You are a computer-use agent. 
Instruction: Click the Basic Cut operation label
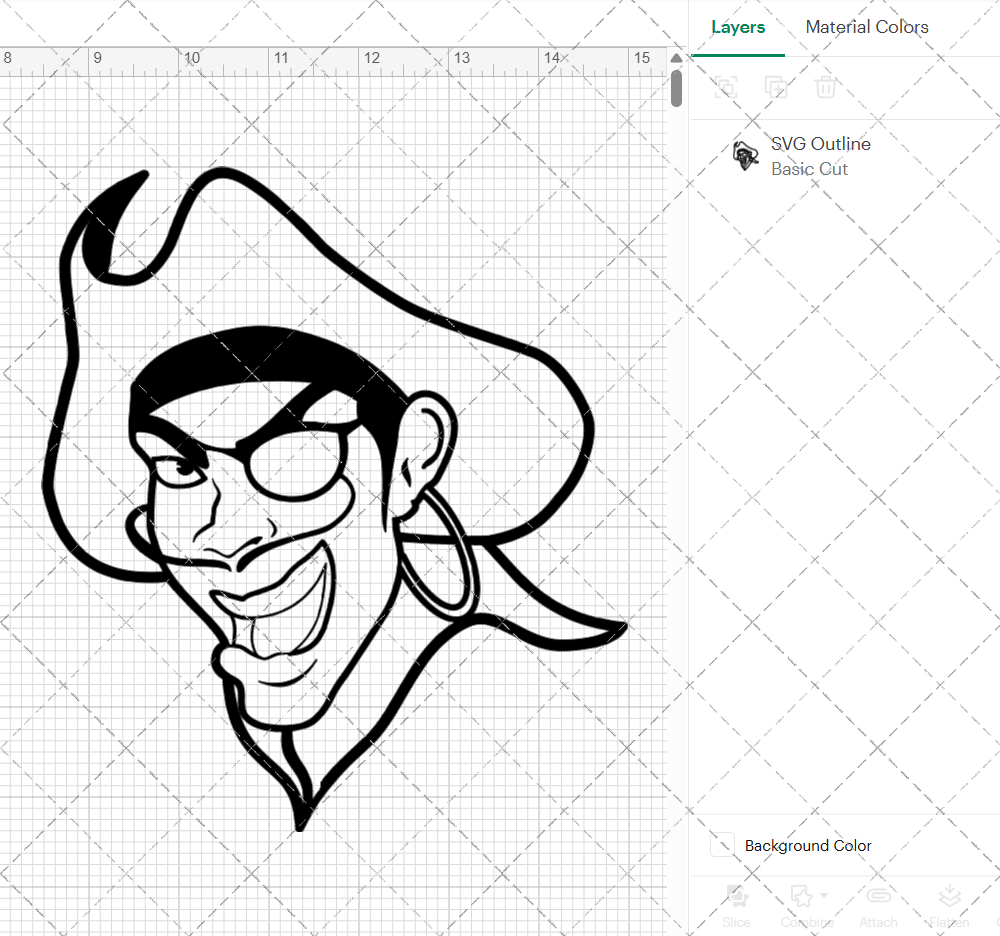tap(809, 169)
